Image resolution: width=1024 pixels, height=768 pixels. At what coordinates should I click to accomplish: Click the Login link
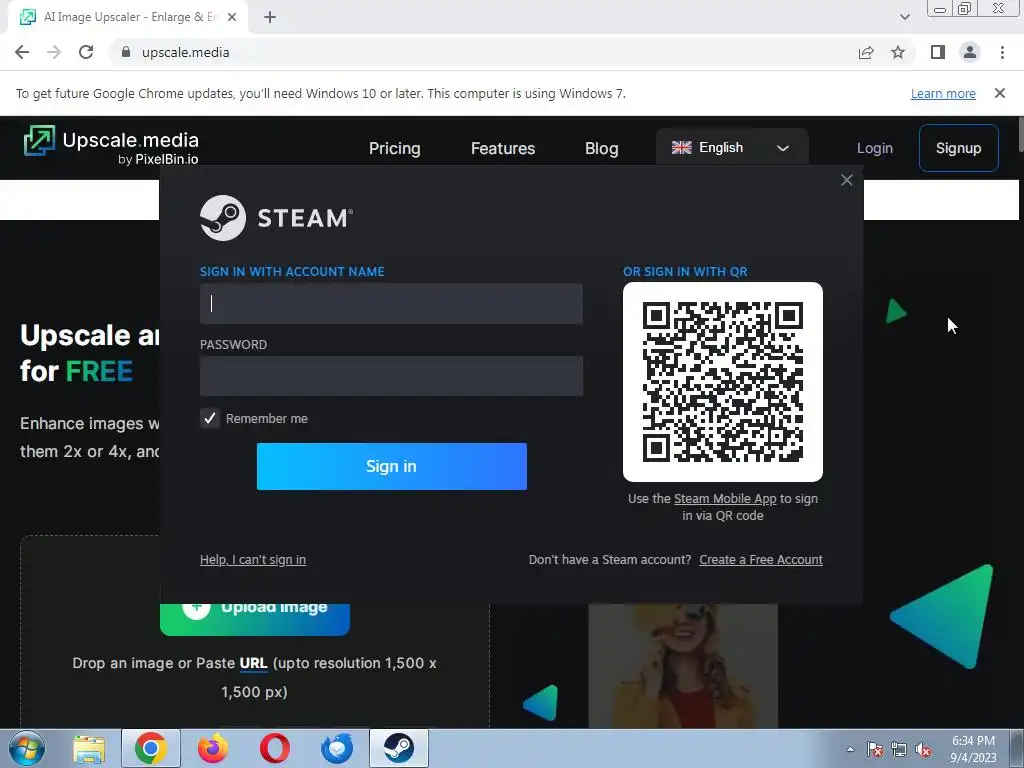pyautogui.click(x=874, y=148)
